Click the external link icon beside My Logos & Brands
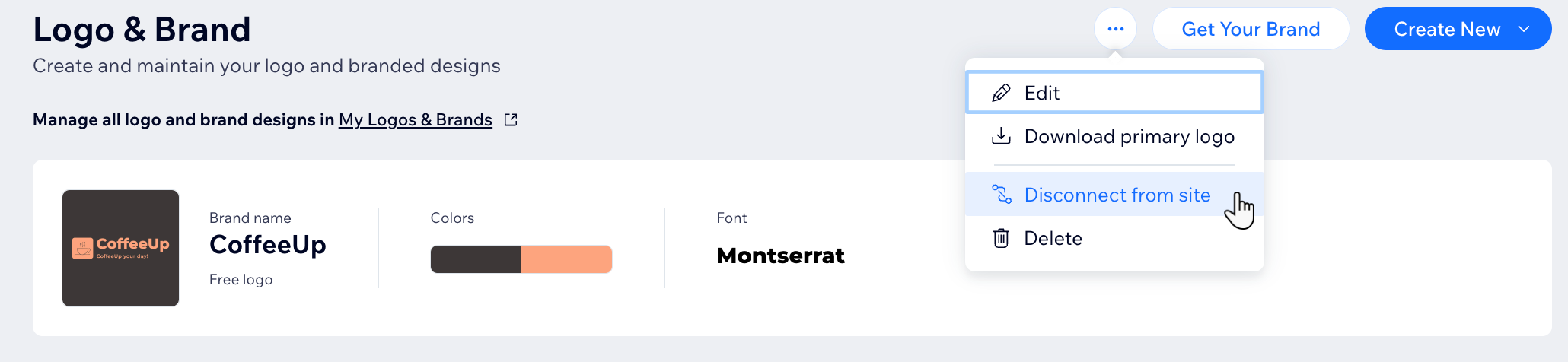 click(x=511, y=119)
